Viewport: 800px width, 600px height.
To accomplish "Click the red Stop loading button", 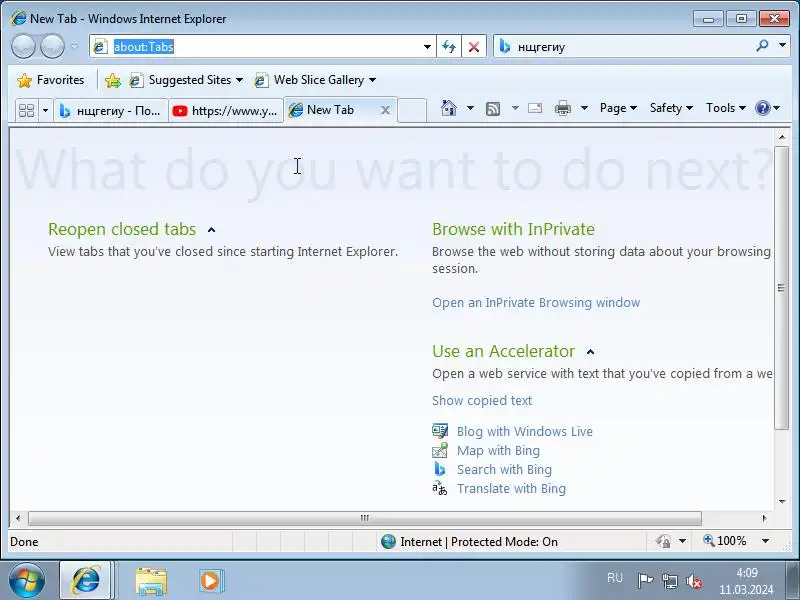I will tap(474, 47).
